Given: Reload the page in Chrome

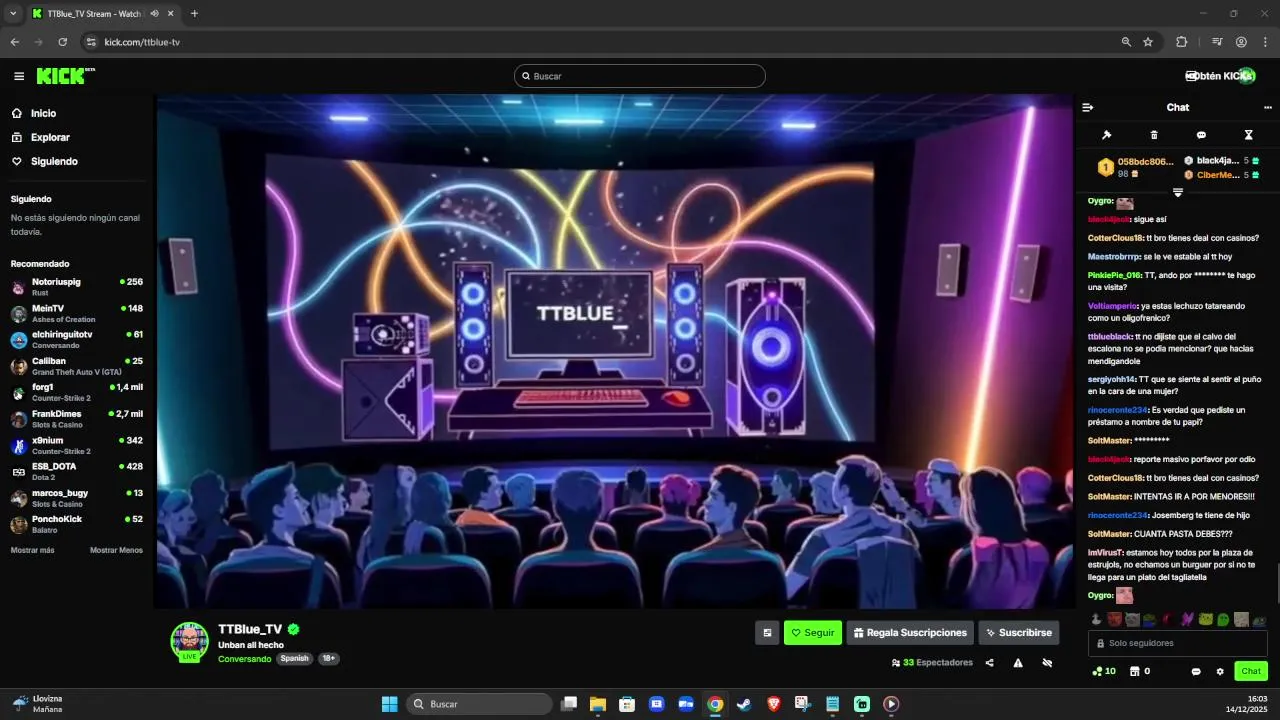Looking at the screenshot, I should coord(62,42).
